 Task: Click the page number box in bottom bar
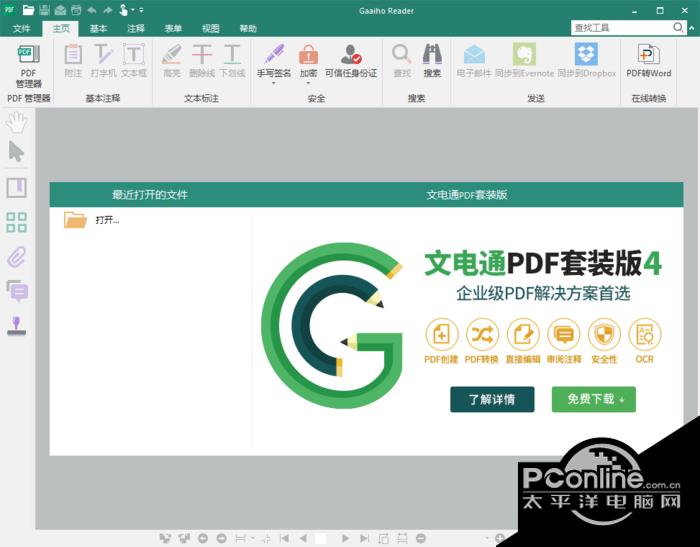click(x=321, y=539)
